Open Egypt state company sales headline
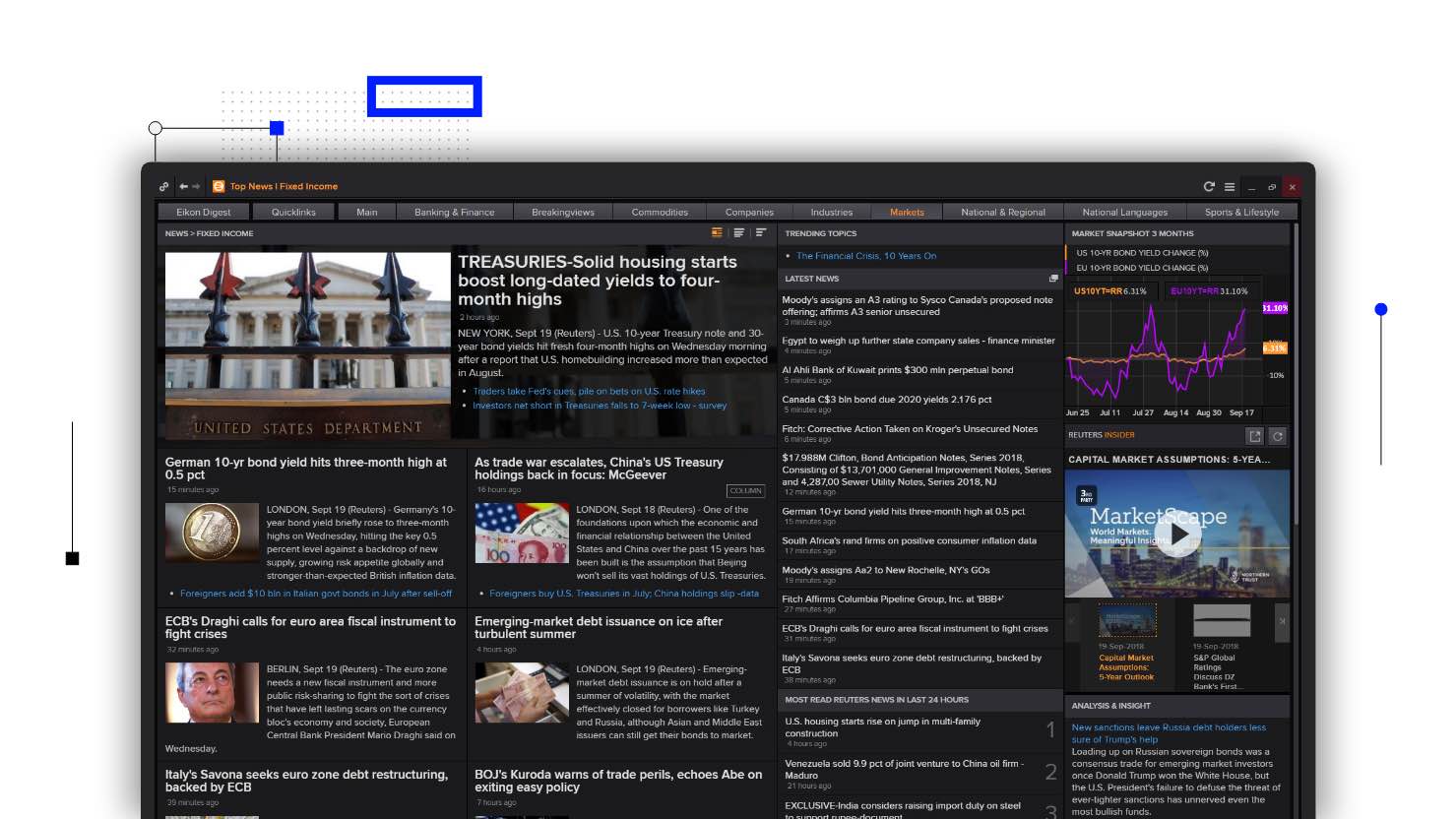The height and width of the screenshot is (819, 1456). (918, 341)
